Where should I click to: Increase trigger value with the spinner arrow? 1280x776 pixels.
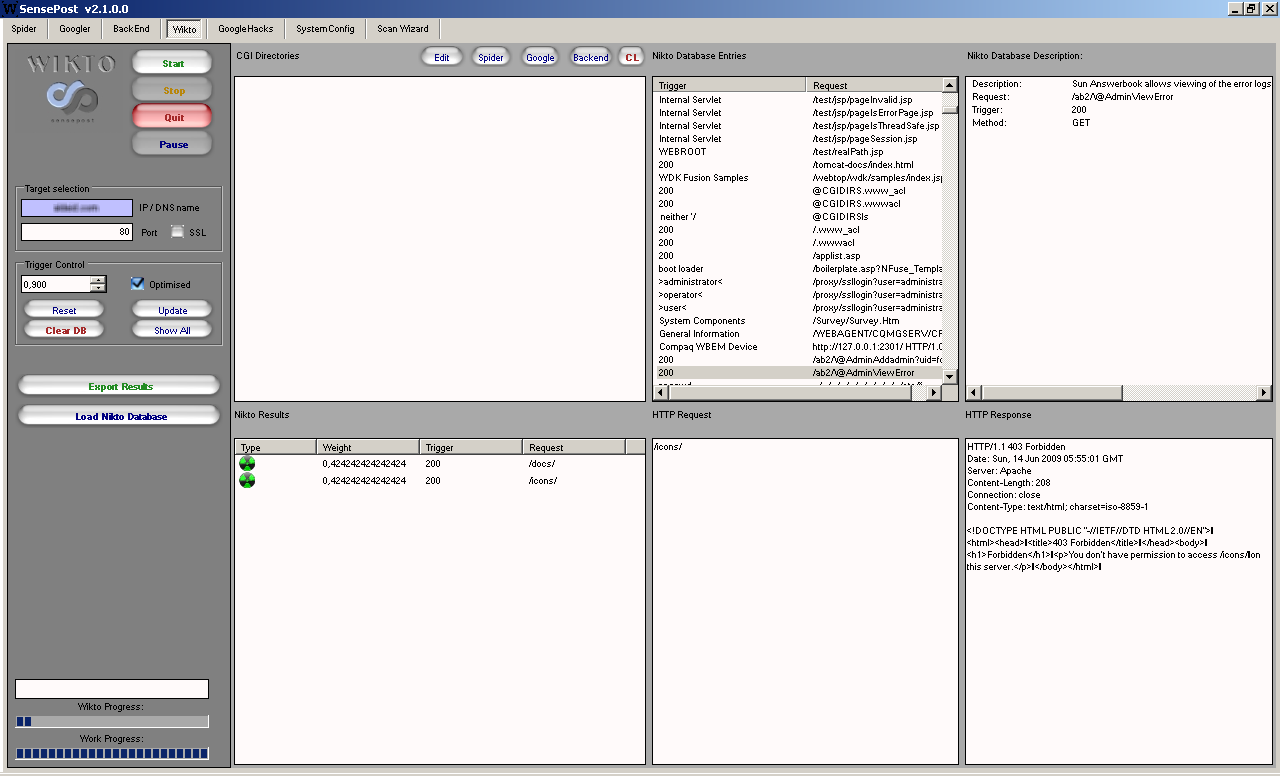coord(98,280)
